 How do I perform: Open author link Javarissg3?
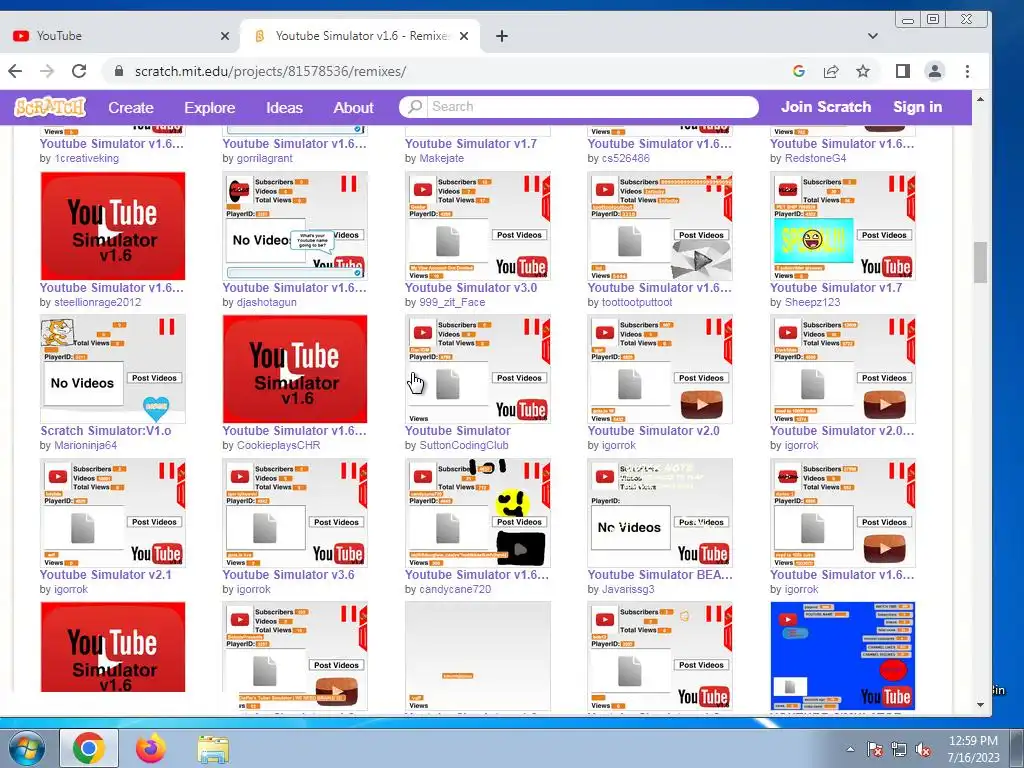[x=628, y=589]
